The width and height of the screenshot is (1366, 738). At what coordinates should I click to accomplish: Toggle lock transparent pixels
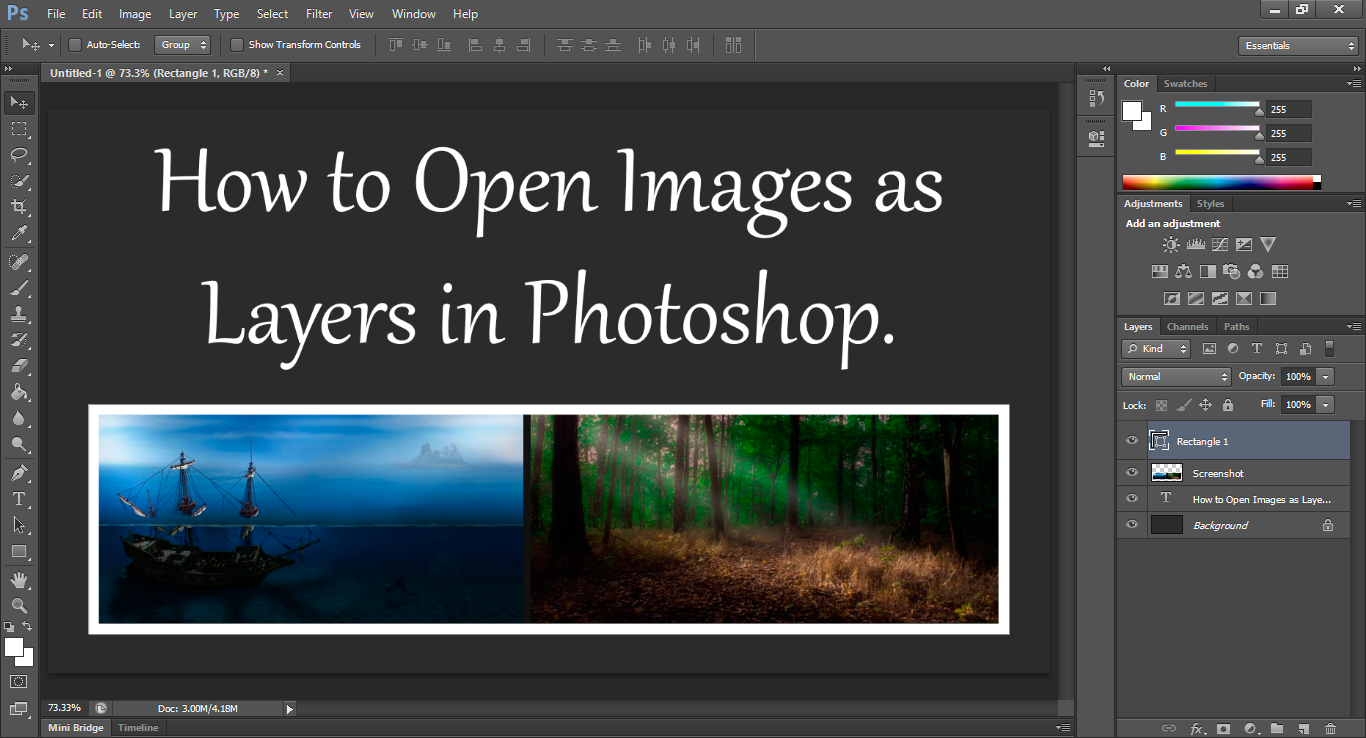[x=1161, y=405]
